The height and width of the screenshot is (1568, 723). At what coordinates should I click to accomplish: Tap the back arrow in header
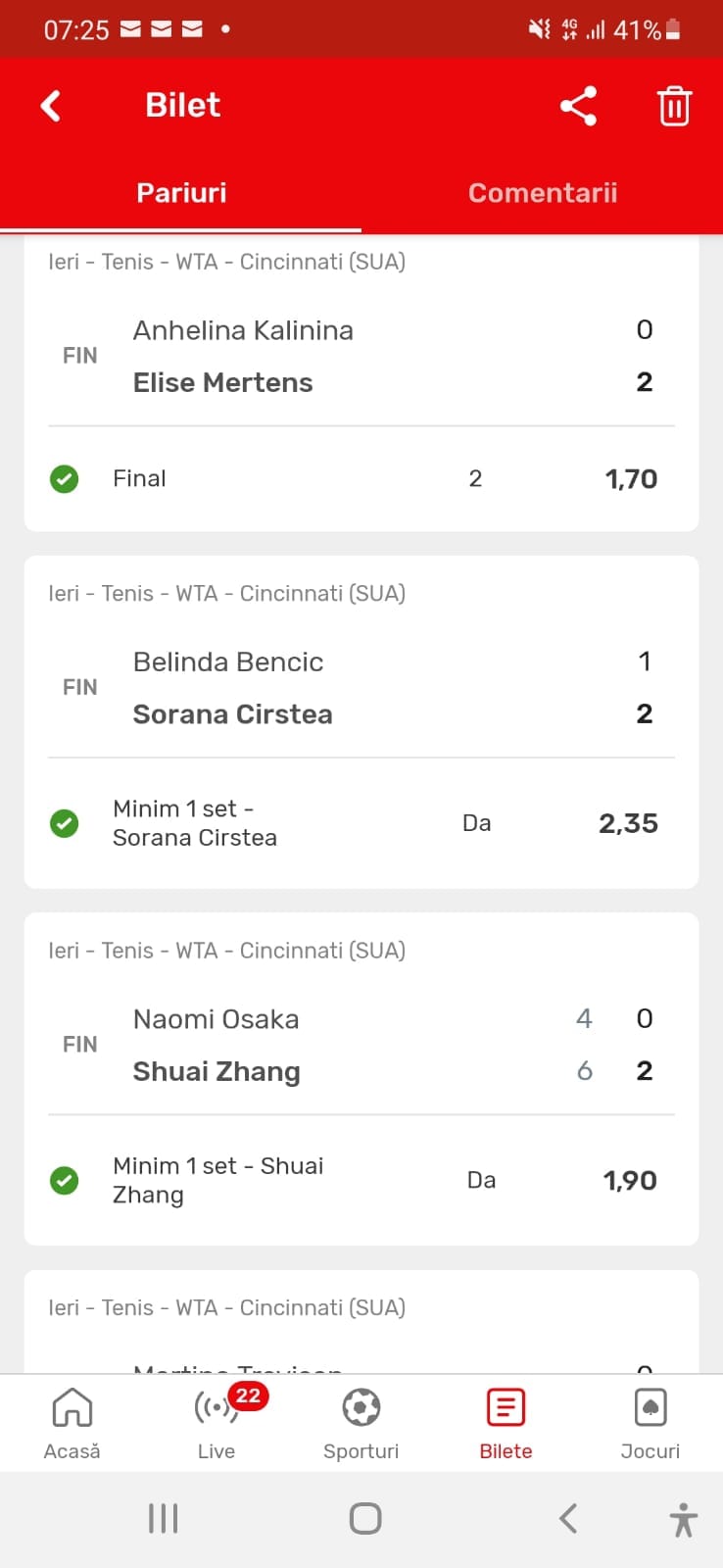(x=51, y=106)
